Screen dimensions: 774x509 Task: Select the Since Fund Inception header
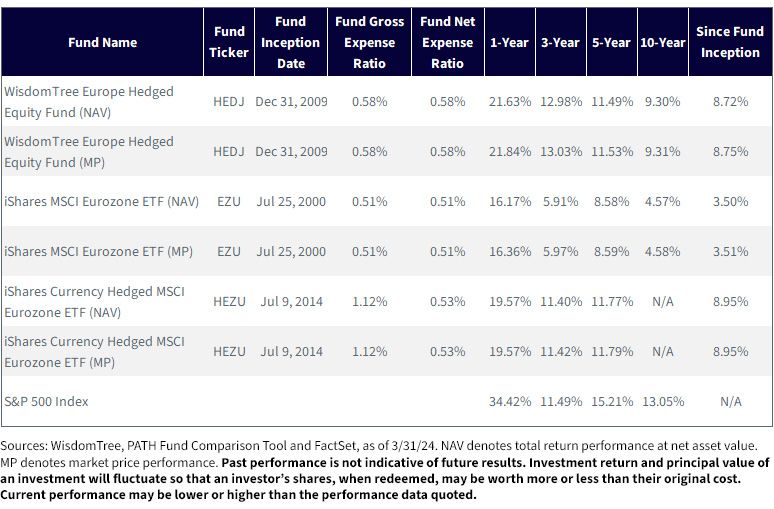tap(730, 42)
